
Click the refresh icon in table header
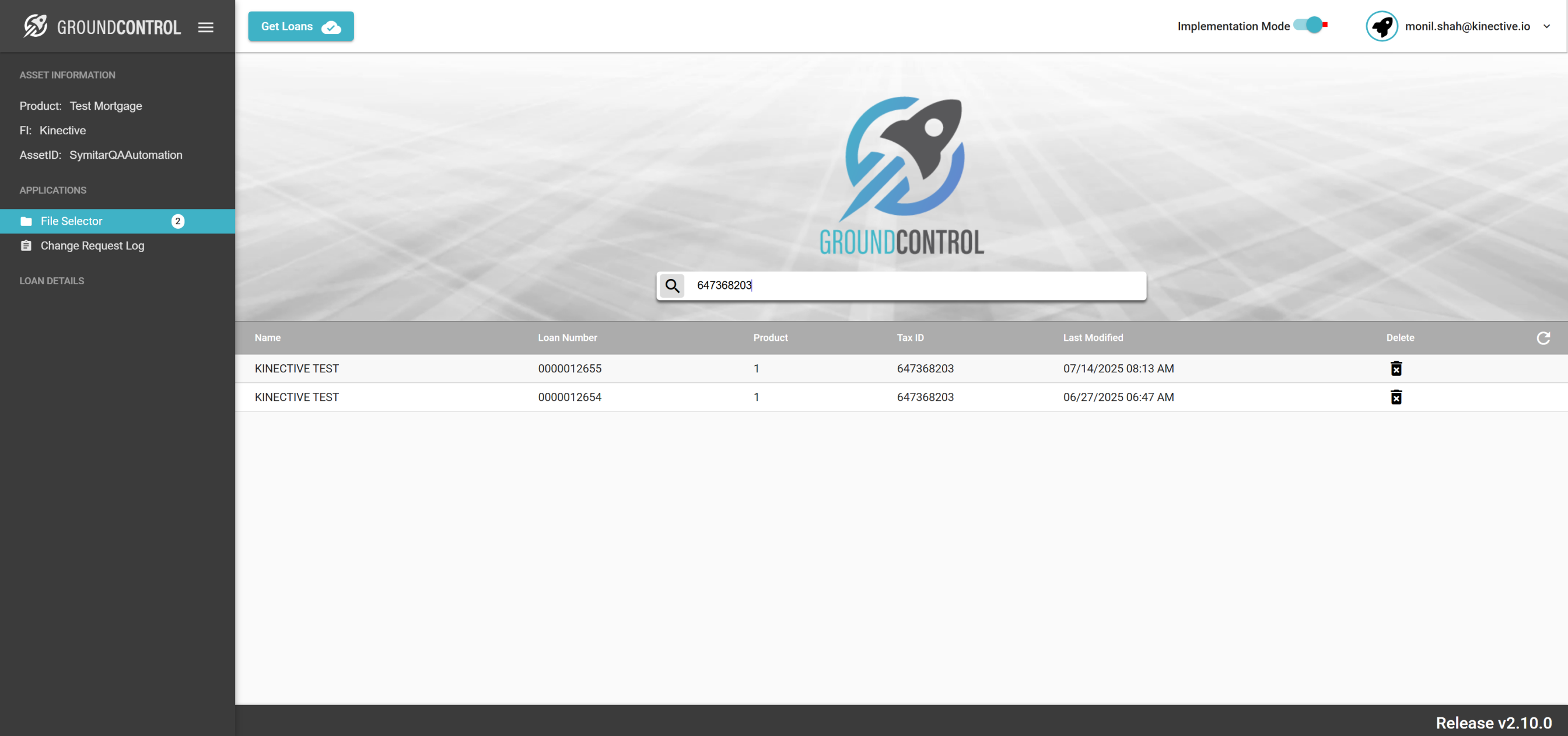1543,337
